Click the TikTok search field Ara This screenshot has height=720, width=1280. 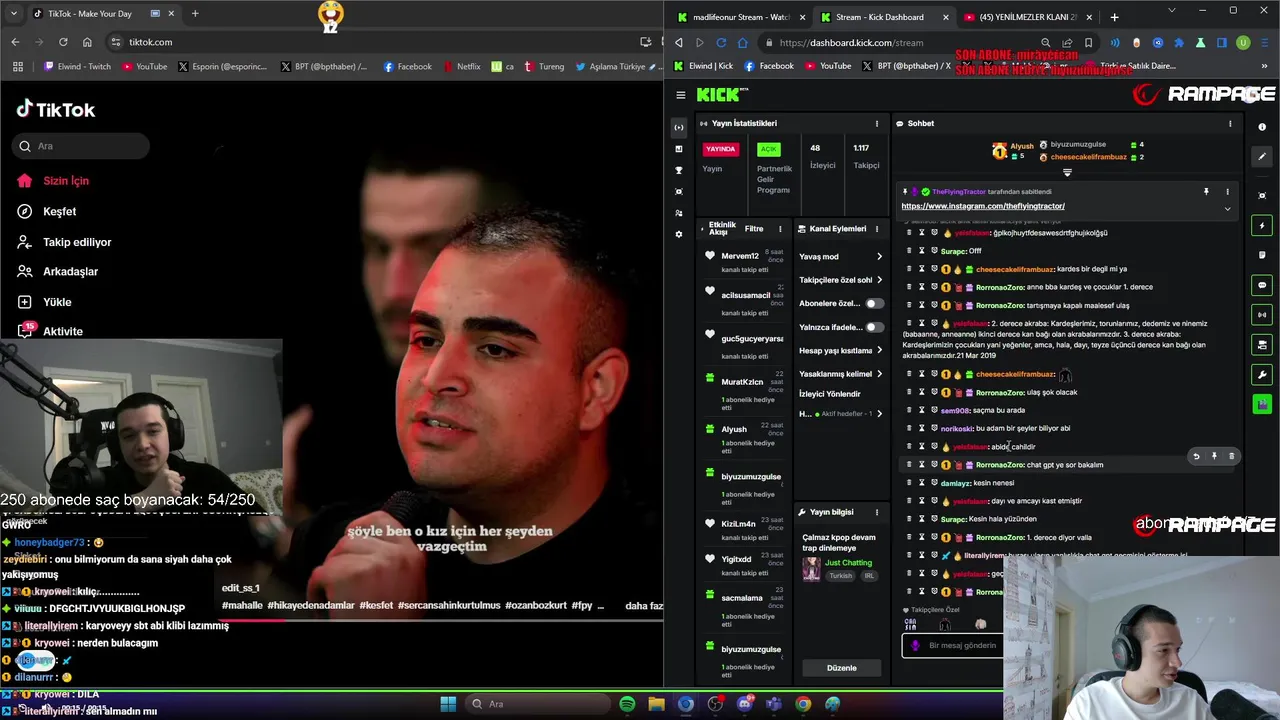[82, 146]
